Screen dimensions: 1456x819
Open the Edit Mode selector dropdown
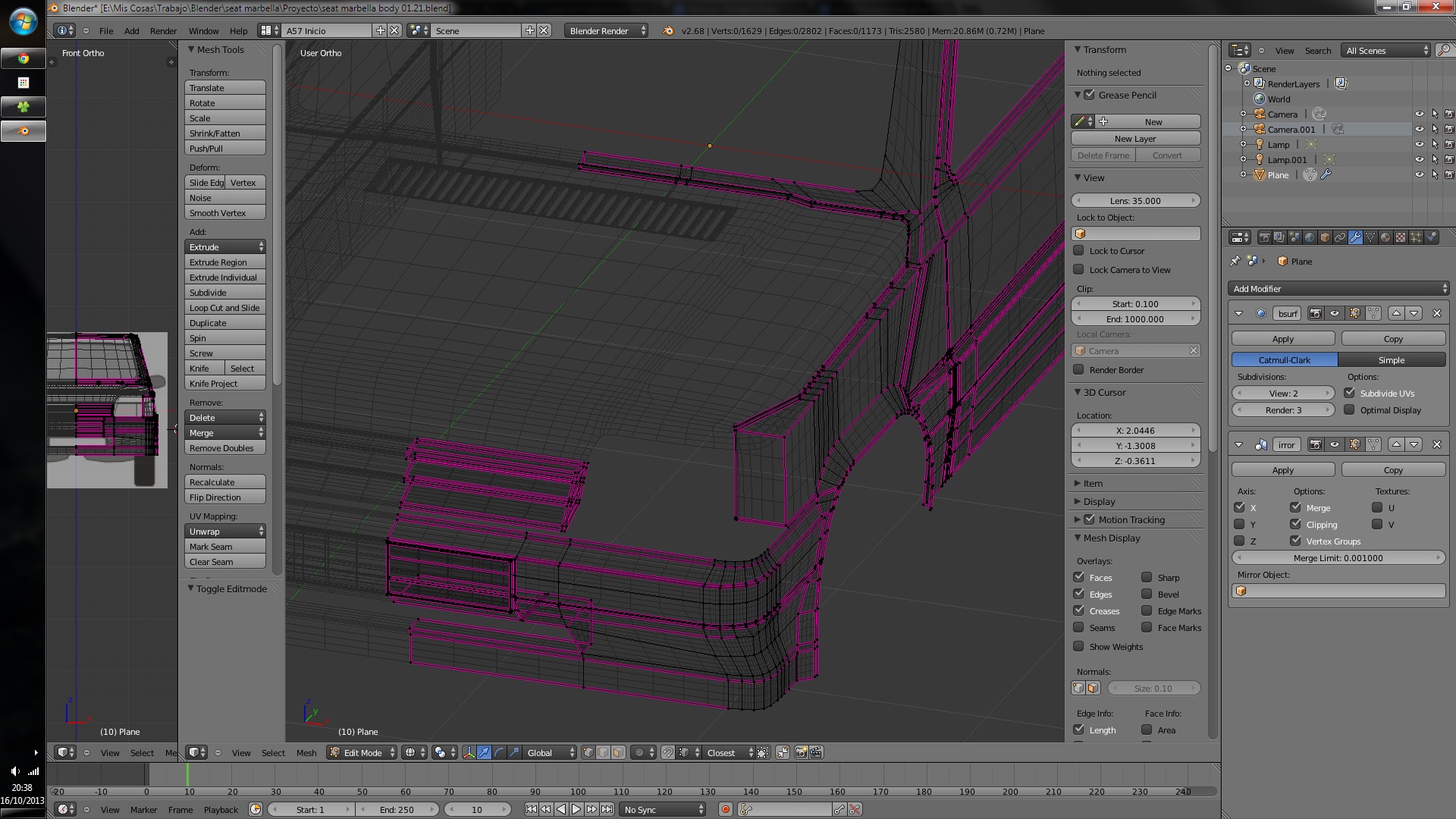pyautogui.click(x=362, y=753)
